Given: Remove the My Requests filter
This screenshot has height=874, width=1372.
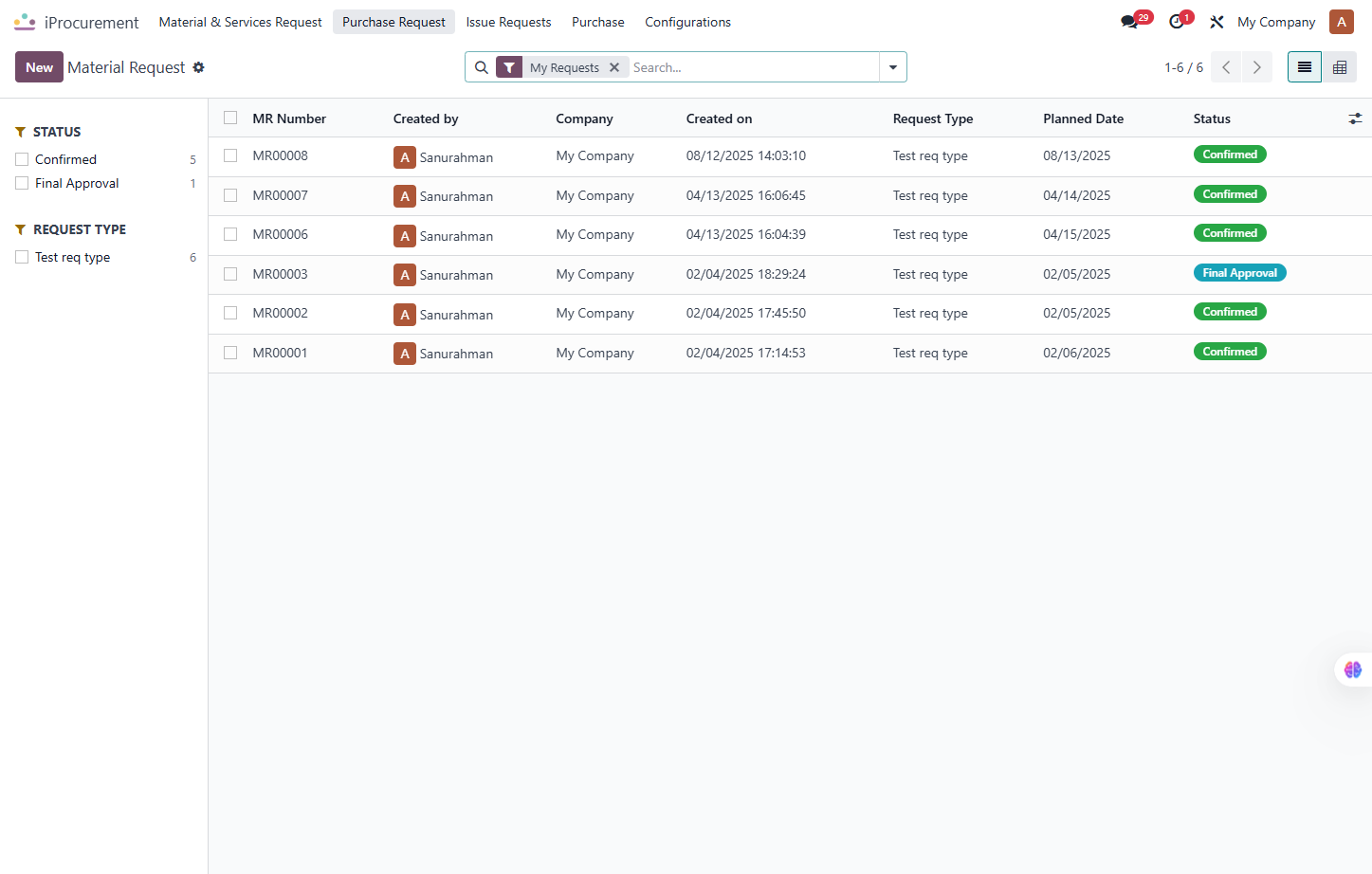Looking at the screenshot, I should click(614, 67).
